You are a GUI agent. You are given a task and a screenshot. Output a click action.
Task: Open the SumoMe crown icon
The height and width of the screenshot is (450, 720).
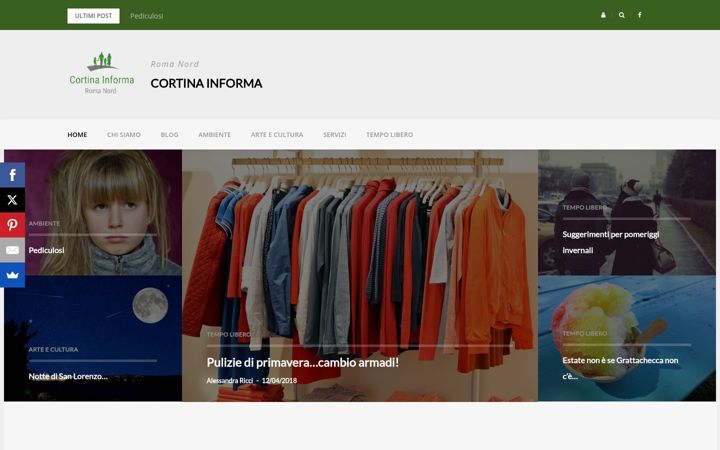pos(12,275)
